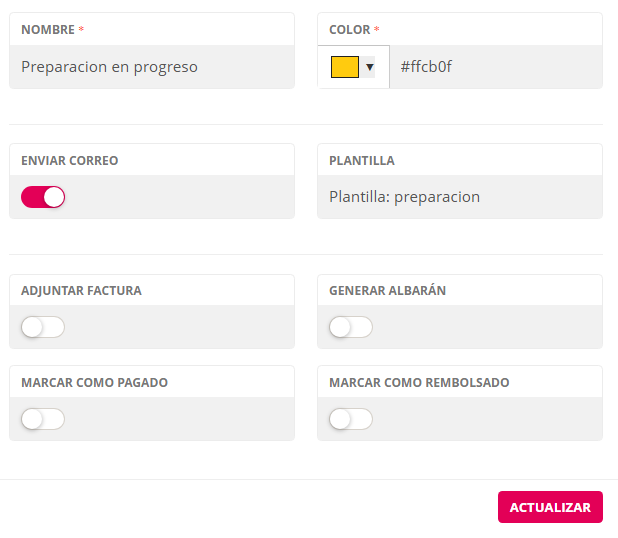Screen dimensions: 618x538
Task: Click the MARCAR COMO REMBOLSADO label
Action: pyautogui.click(x=419, y=382)
